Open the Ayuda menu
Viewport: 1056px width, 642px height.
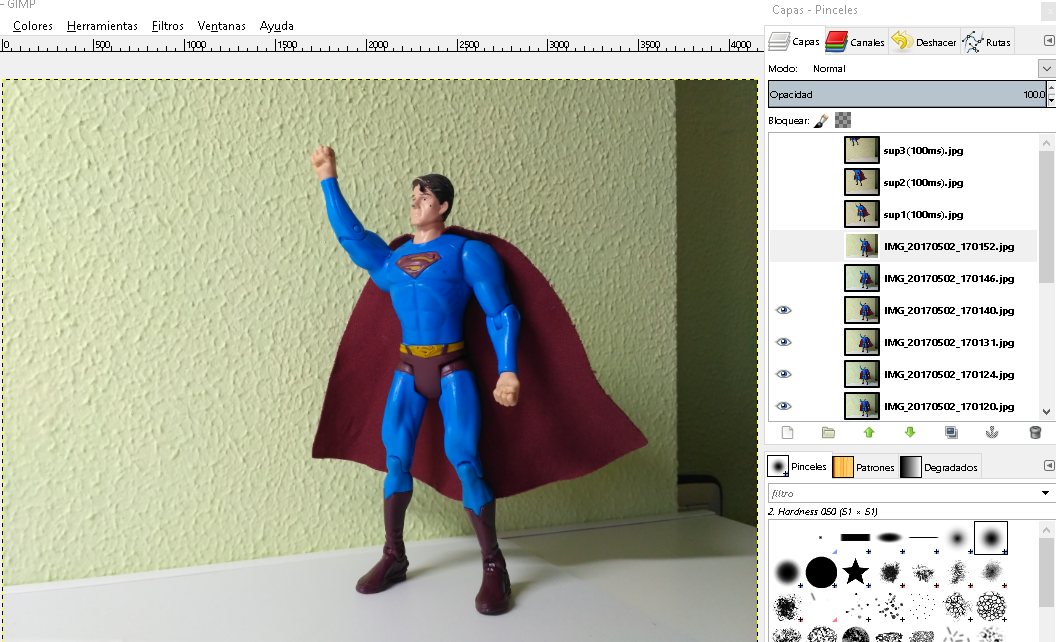click(277, 26)
